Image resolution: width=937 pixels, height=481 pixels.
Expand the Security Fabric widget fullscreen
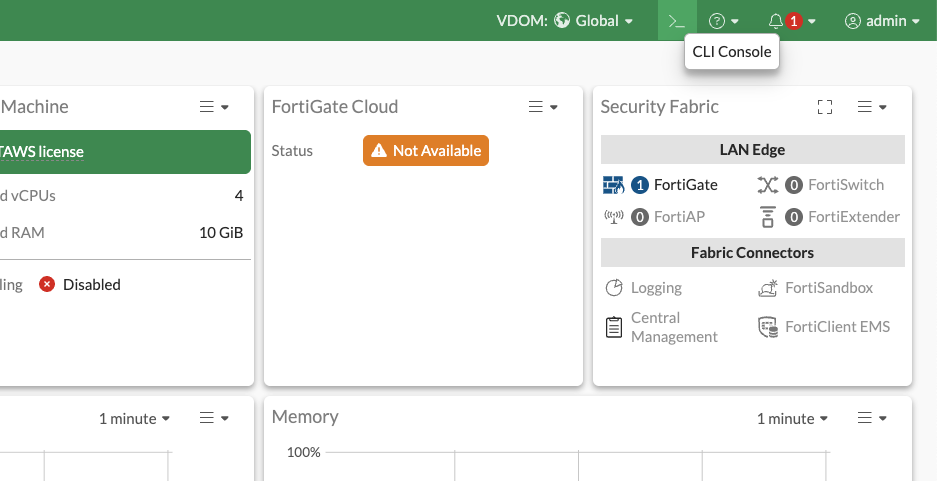(x=825, y=107)
